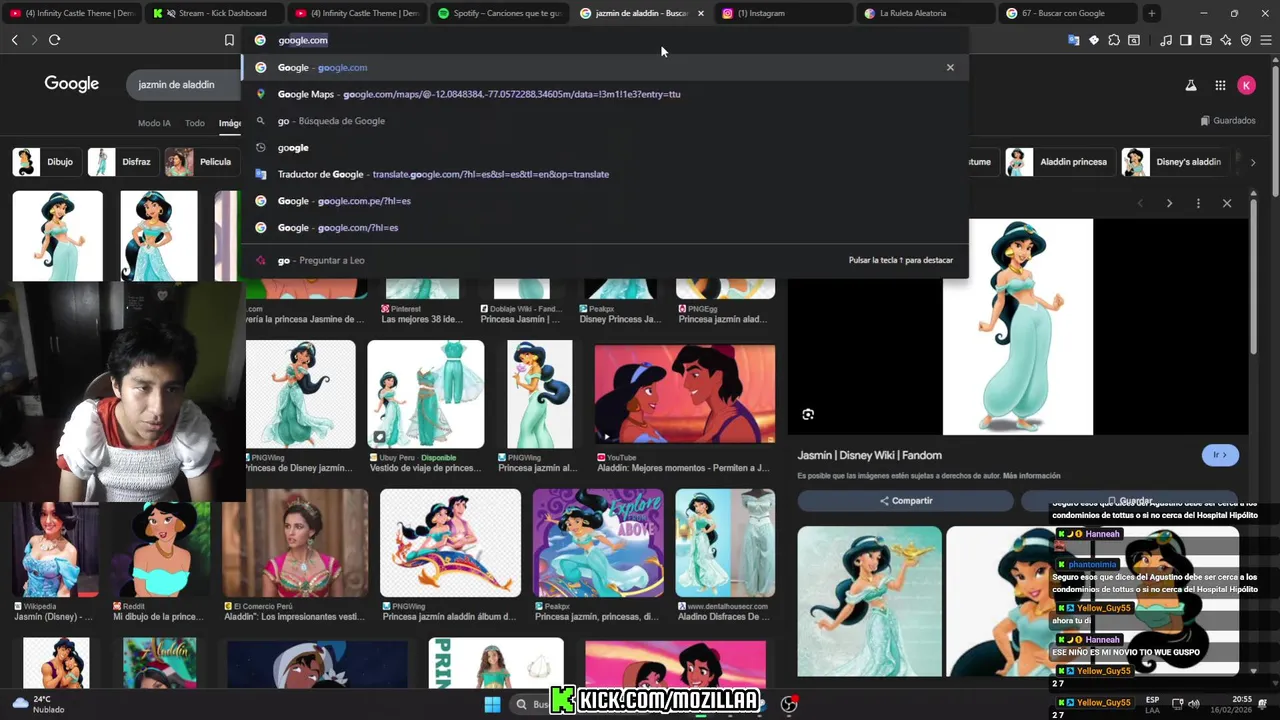The width and height of the screenshot is (1280, 720).
Task: Open the music playlist icon in the toolbar
Action: click(1166, 40)
